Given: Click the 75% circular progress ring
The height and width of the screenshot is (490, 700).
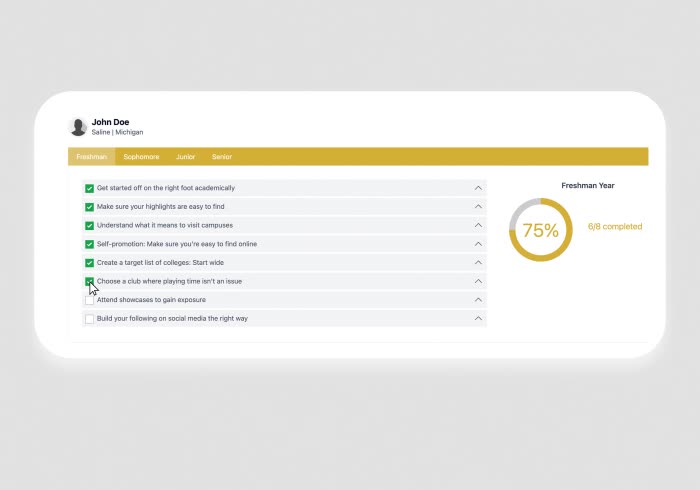Looking at the screenshot, I should click(541, 230).
